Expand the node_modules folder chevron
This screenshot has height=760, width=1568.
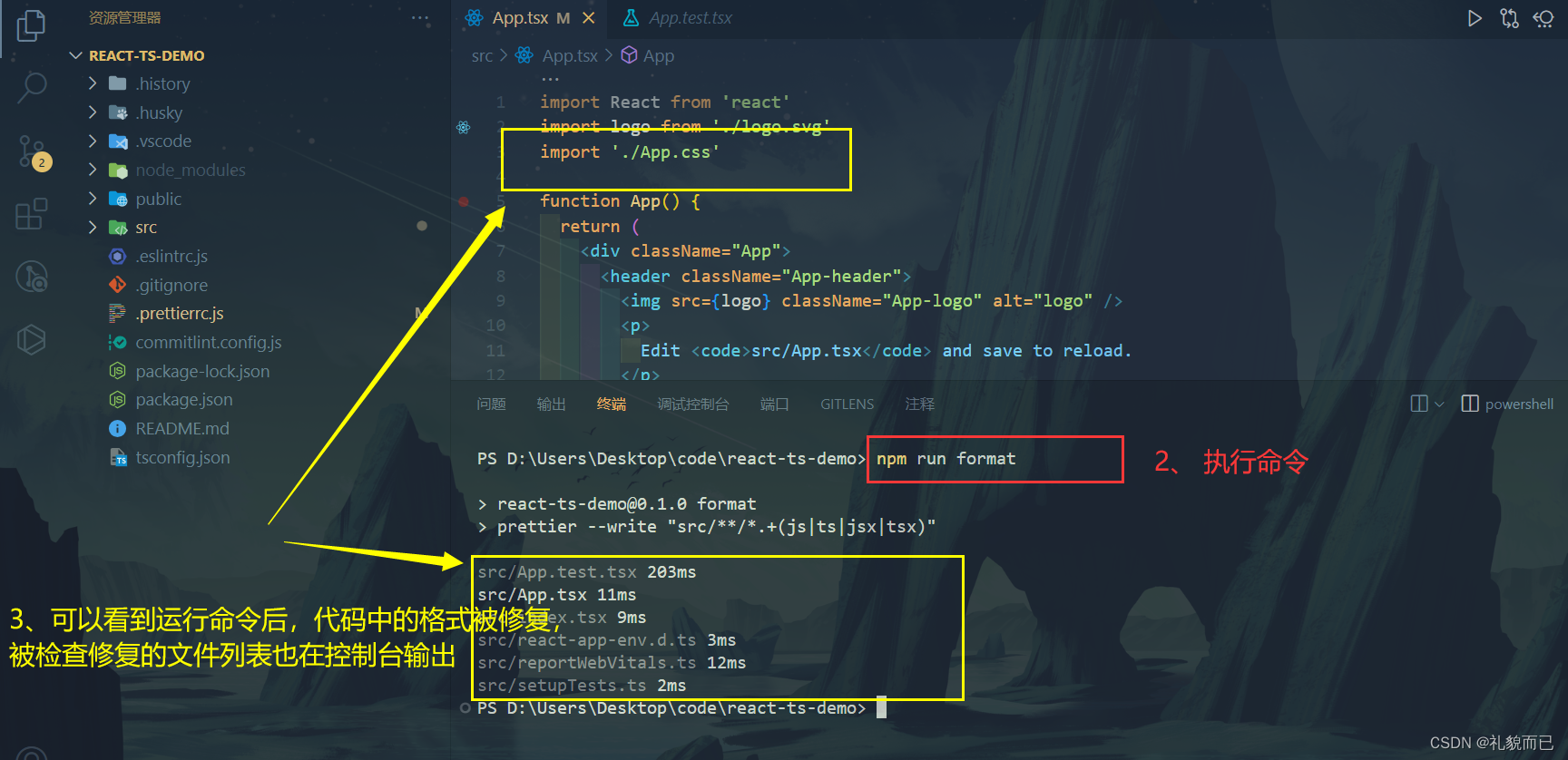point(93,170)
